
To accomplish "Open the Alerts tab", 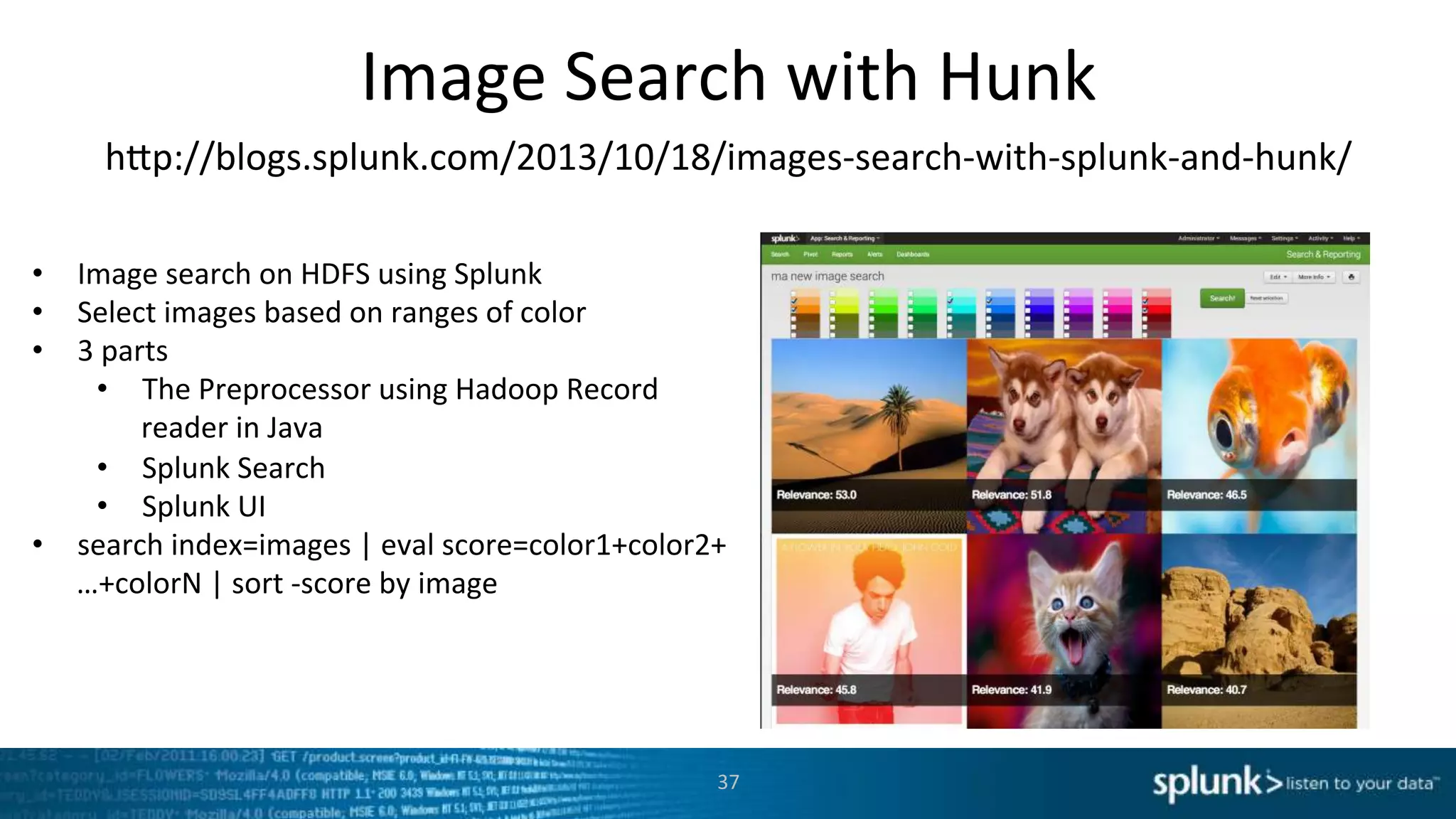I will pos(874,254).
